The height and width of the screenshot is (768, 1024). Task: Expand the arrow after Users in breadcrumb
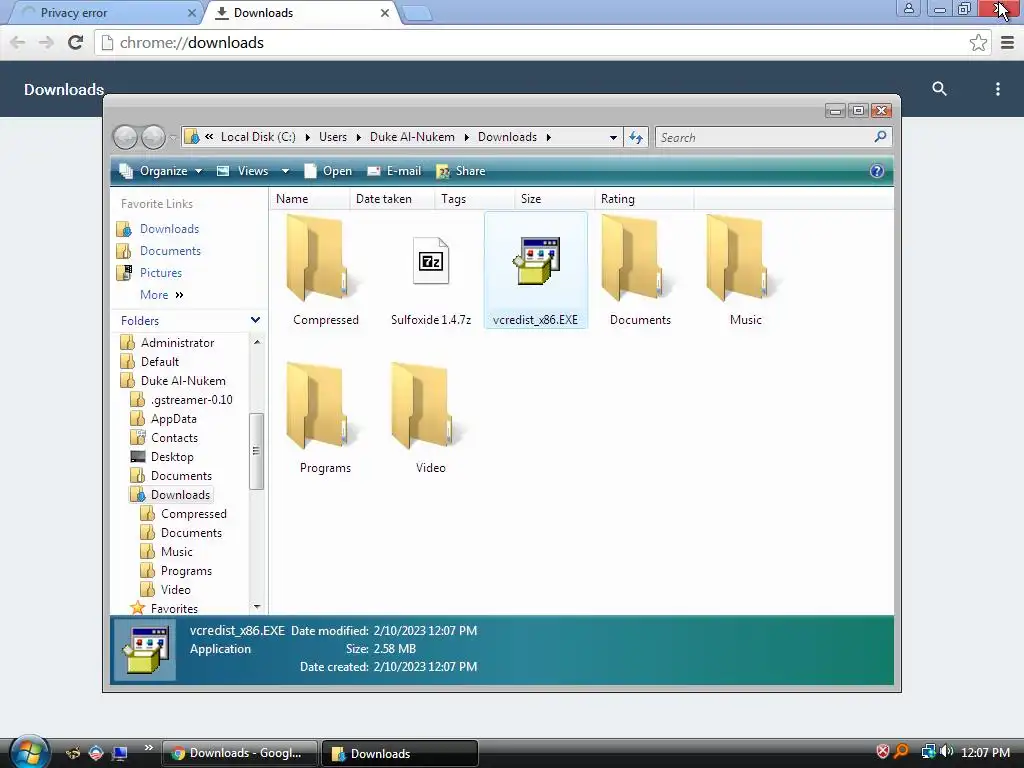point(359,137)
